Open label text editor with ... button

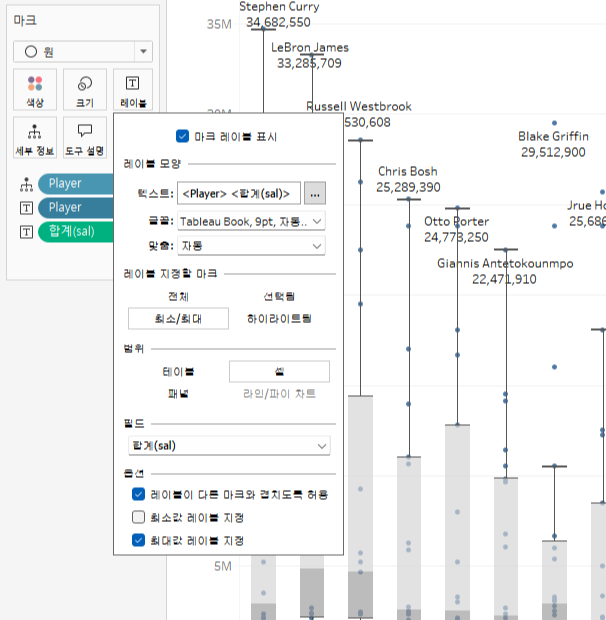(x=315, y=193)
